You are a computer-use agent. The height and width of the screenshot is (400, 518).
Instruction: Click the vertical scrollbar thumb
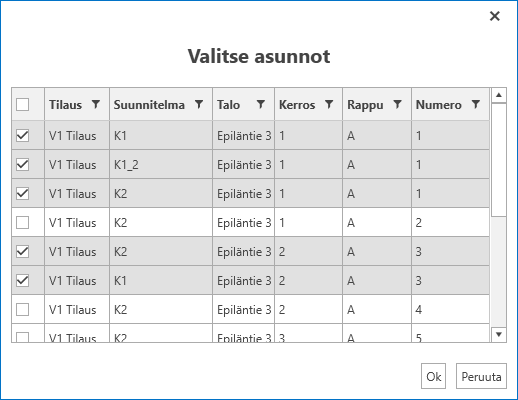(499, 160)
